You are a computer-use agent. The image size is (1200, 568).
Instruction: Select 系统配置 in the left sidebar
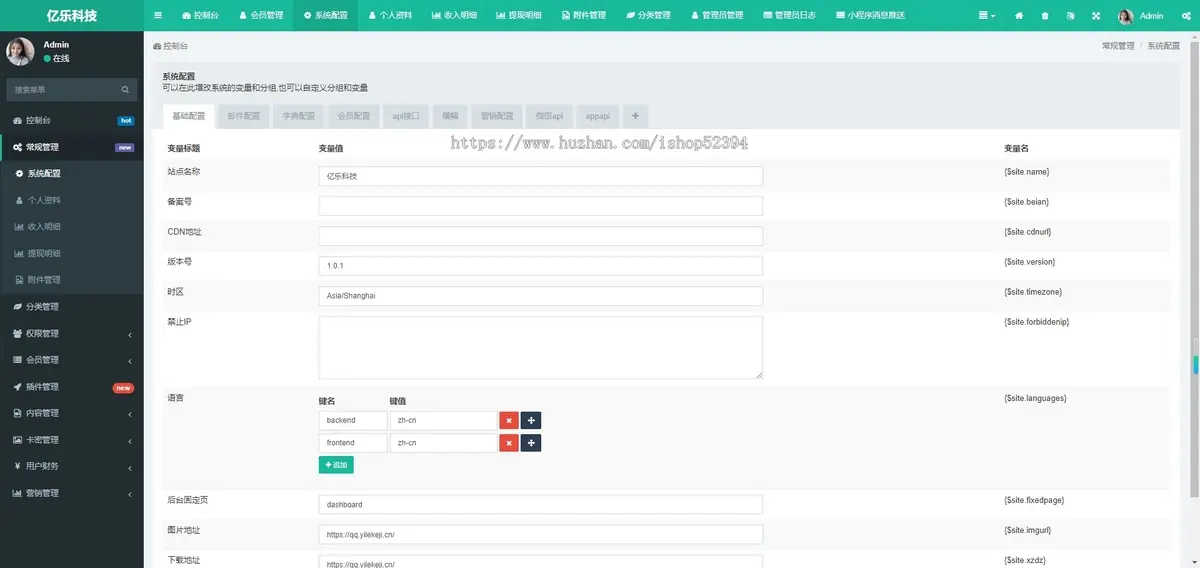[x=72, y=173]
